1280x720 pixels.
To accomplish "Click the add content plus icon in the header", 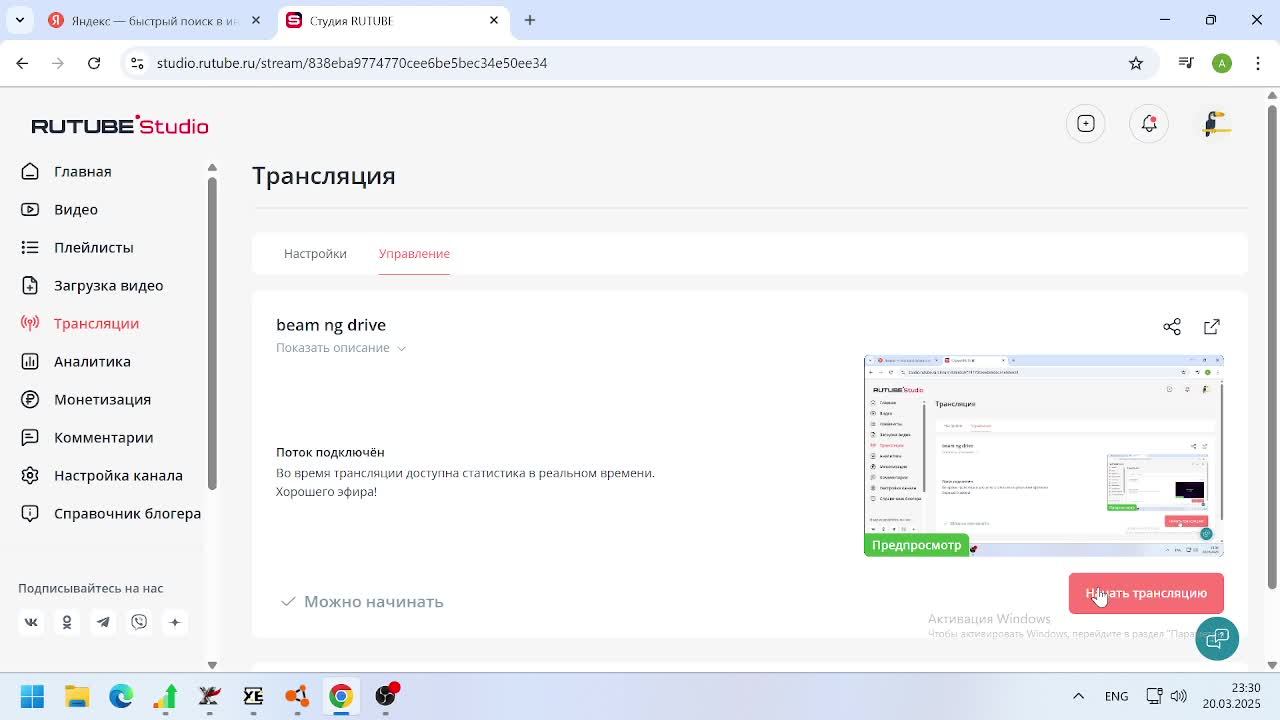I will point(1086,124).
